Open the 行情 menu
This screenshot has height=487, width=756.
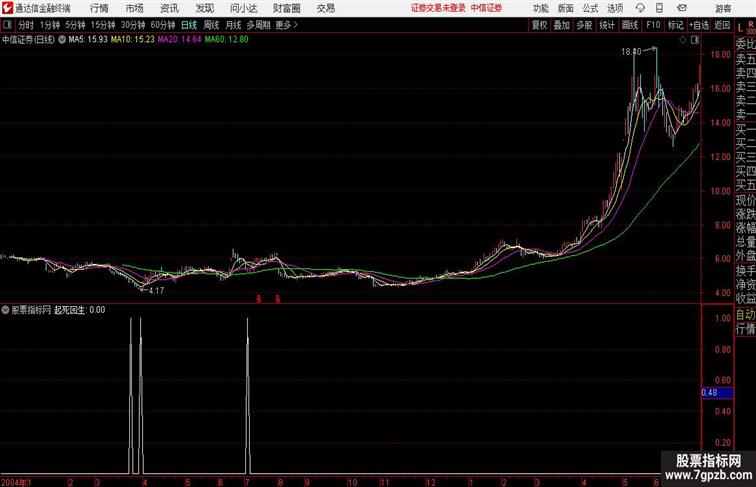tap(99, 8)
